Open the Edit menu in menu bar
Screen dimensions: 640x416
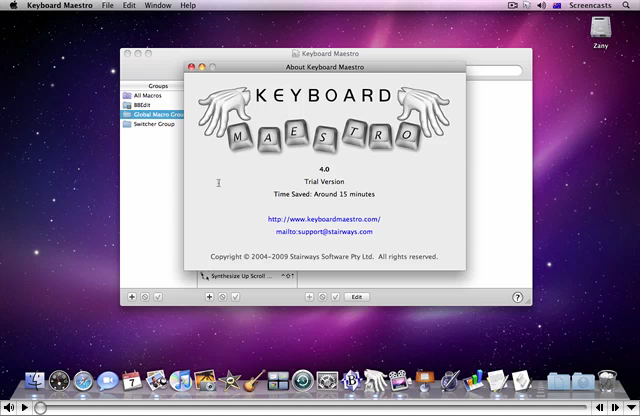pos(129,5)
